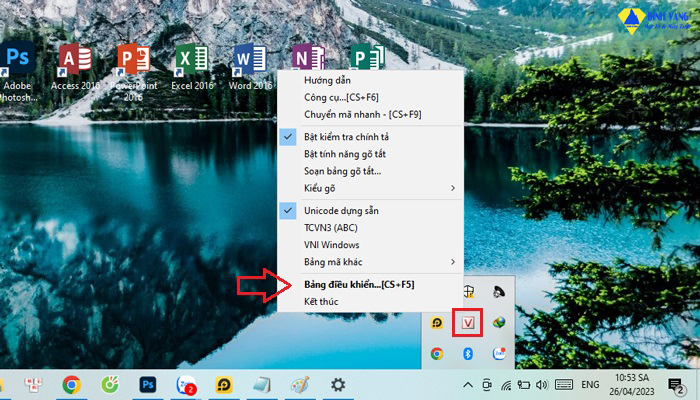The width and height of the screenshot is (700, 400).
Task: Open the volume speaker tray icon
Action: point(542,385)
